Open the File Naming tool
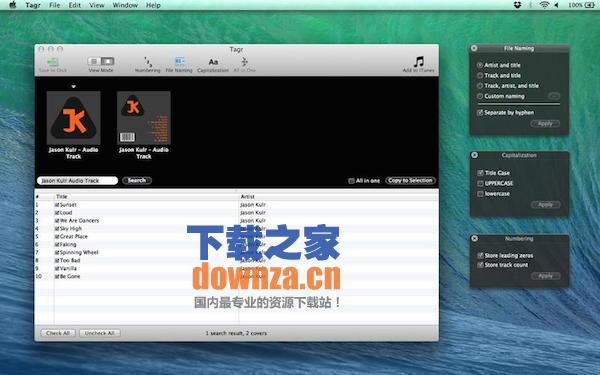Image resolution: width=600 pixels, height=375 pixels. [179, 61]
